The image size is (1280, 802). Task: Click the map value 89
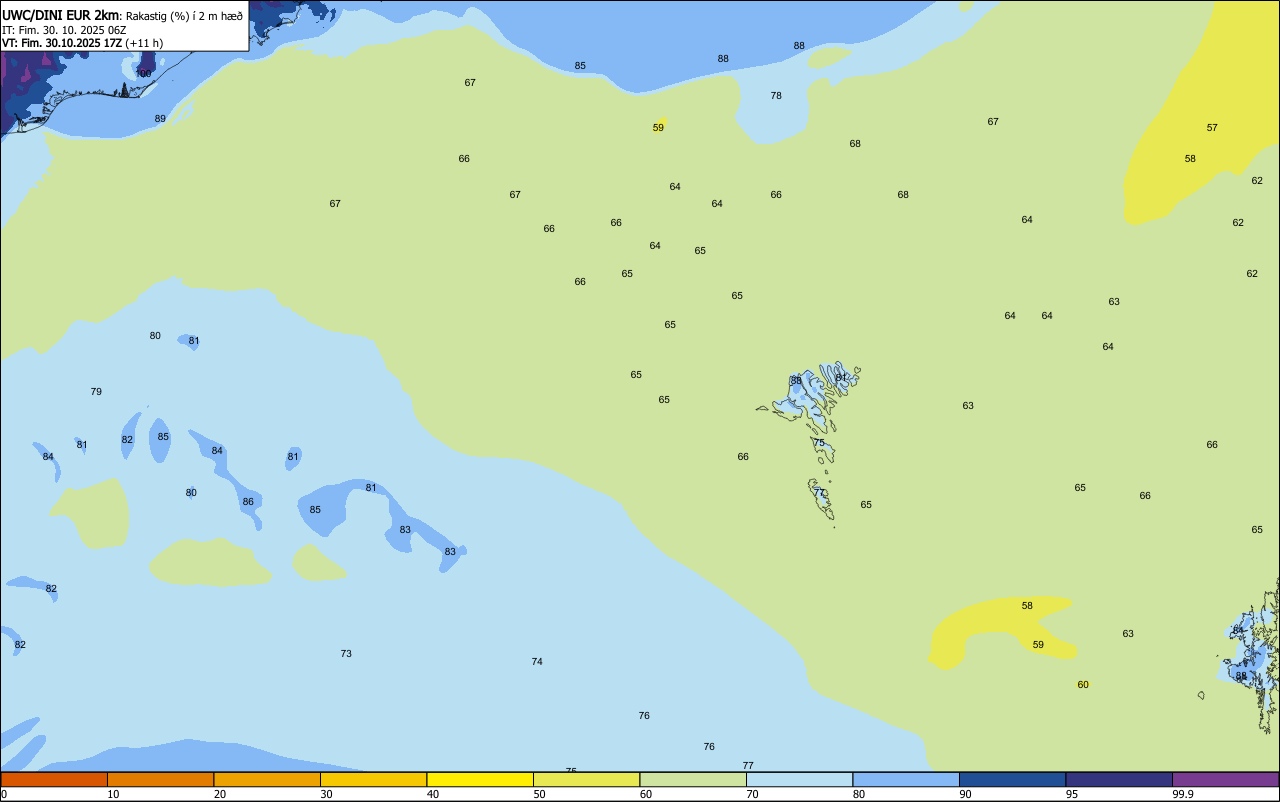(160, 119)
